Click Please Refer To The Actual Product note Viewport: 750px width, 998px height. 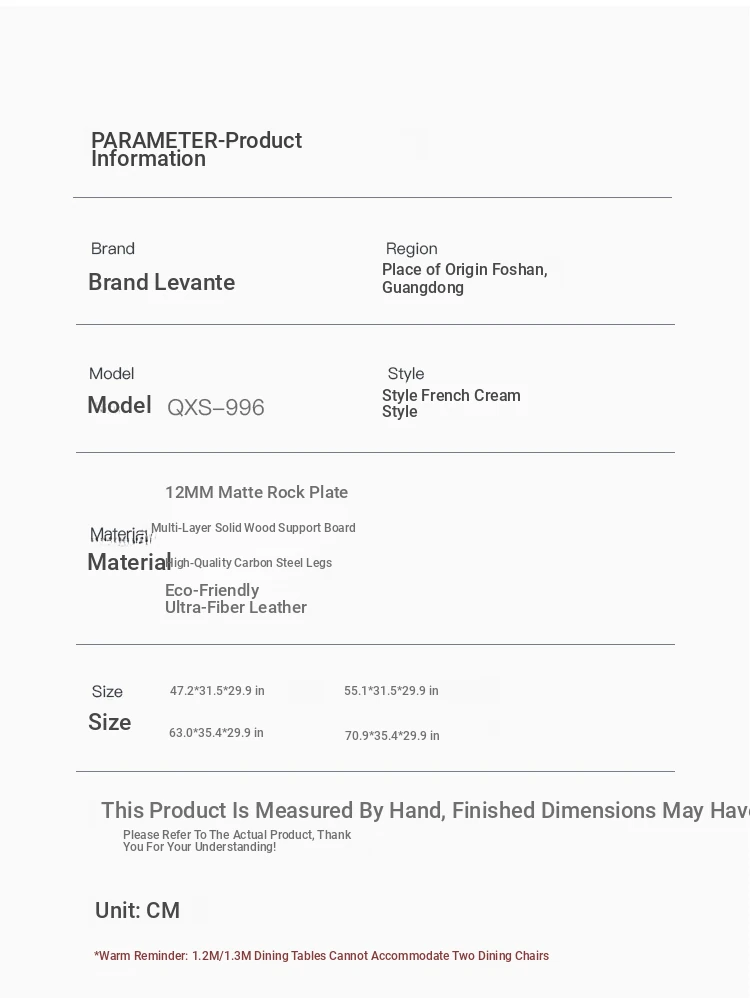click(237, 841)
